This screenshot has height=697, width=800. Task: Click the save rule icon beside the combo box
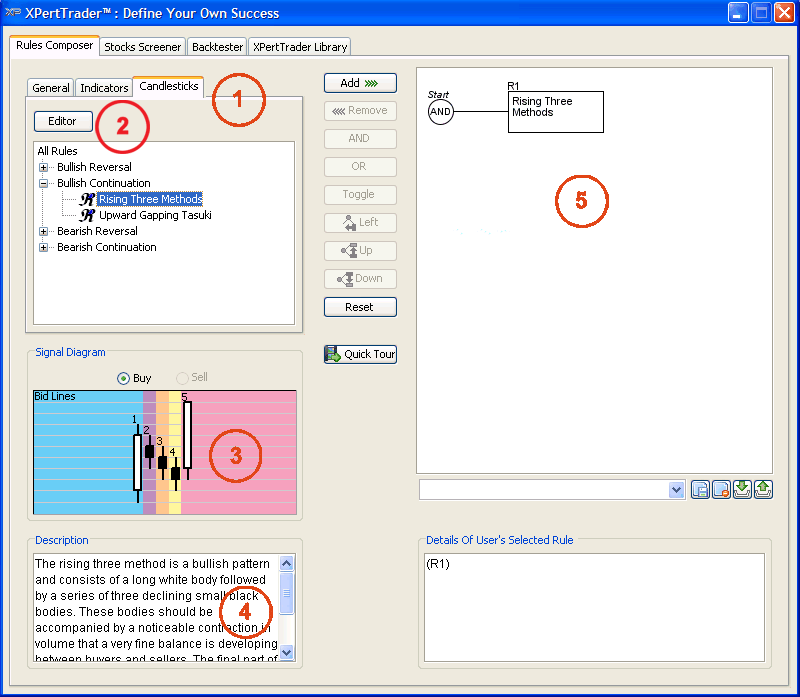point(701,490)
